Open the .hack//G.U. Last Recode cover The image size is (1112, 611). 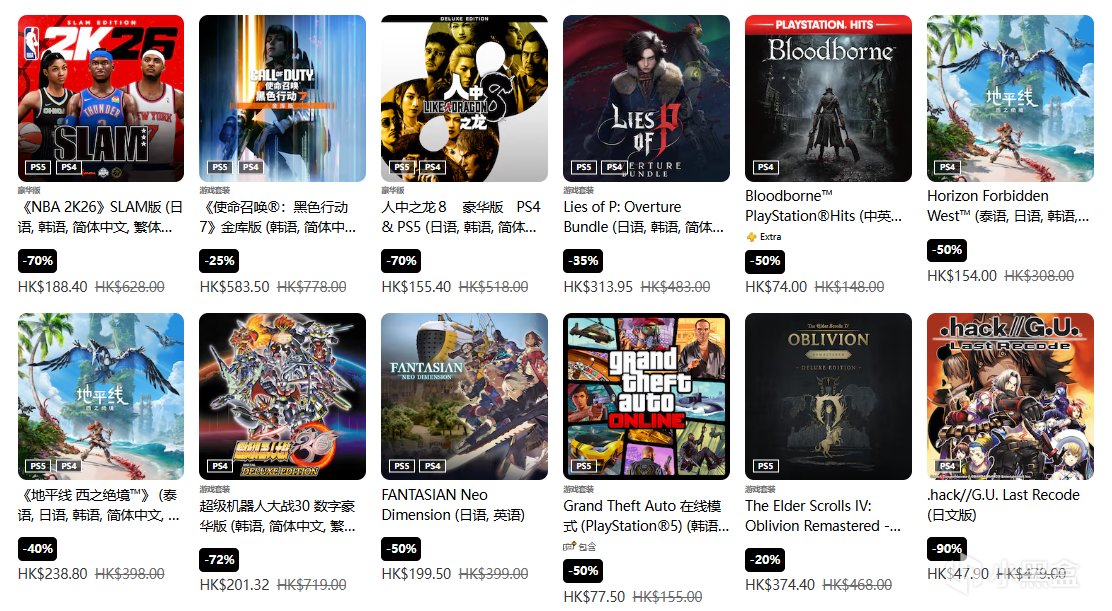click(x=1010, y=396)
